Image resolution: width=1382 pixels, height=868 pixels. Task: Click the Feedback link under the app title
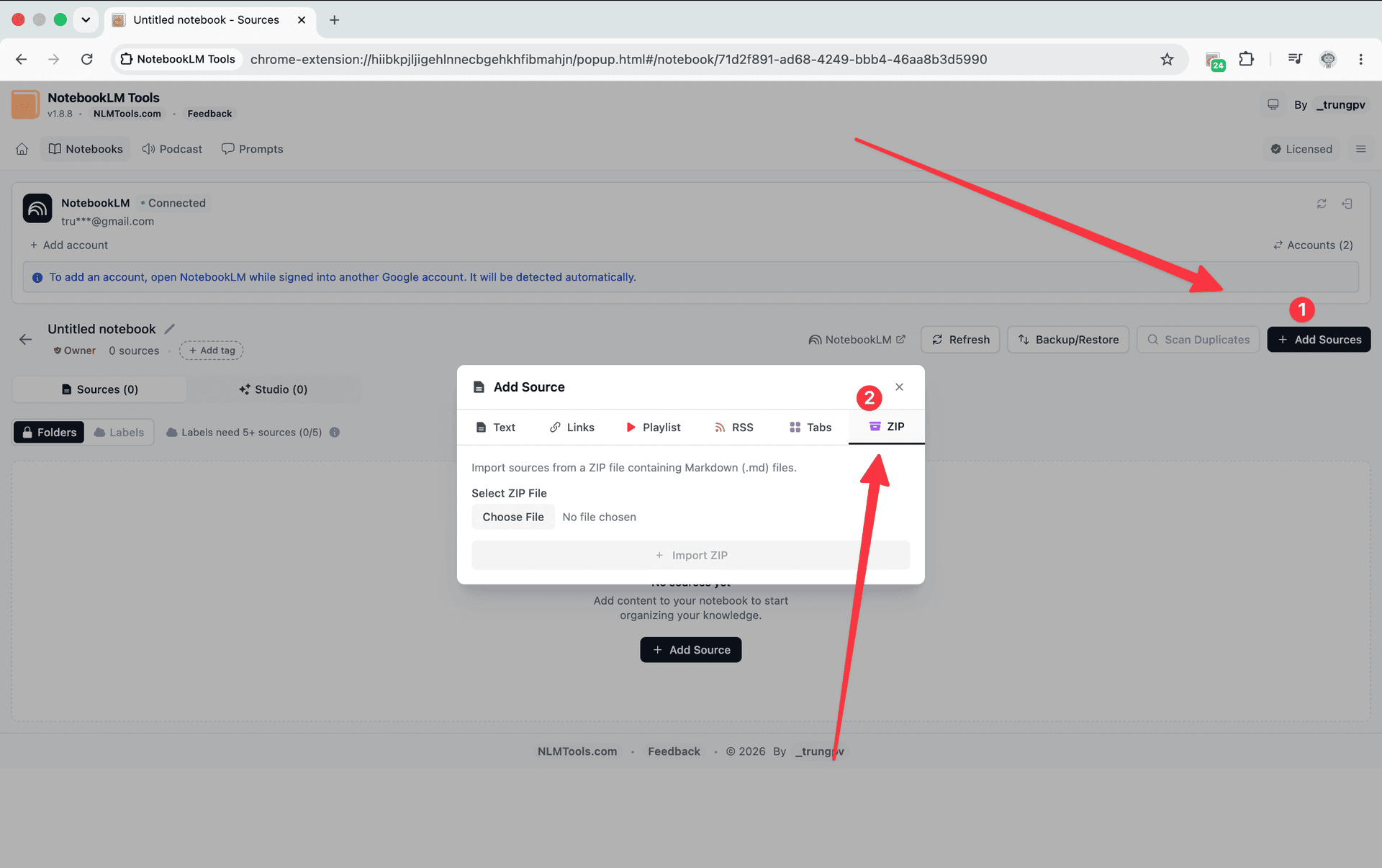pos(209,114)
